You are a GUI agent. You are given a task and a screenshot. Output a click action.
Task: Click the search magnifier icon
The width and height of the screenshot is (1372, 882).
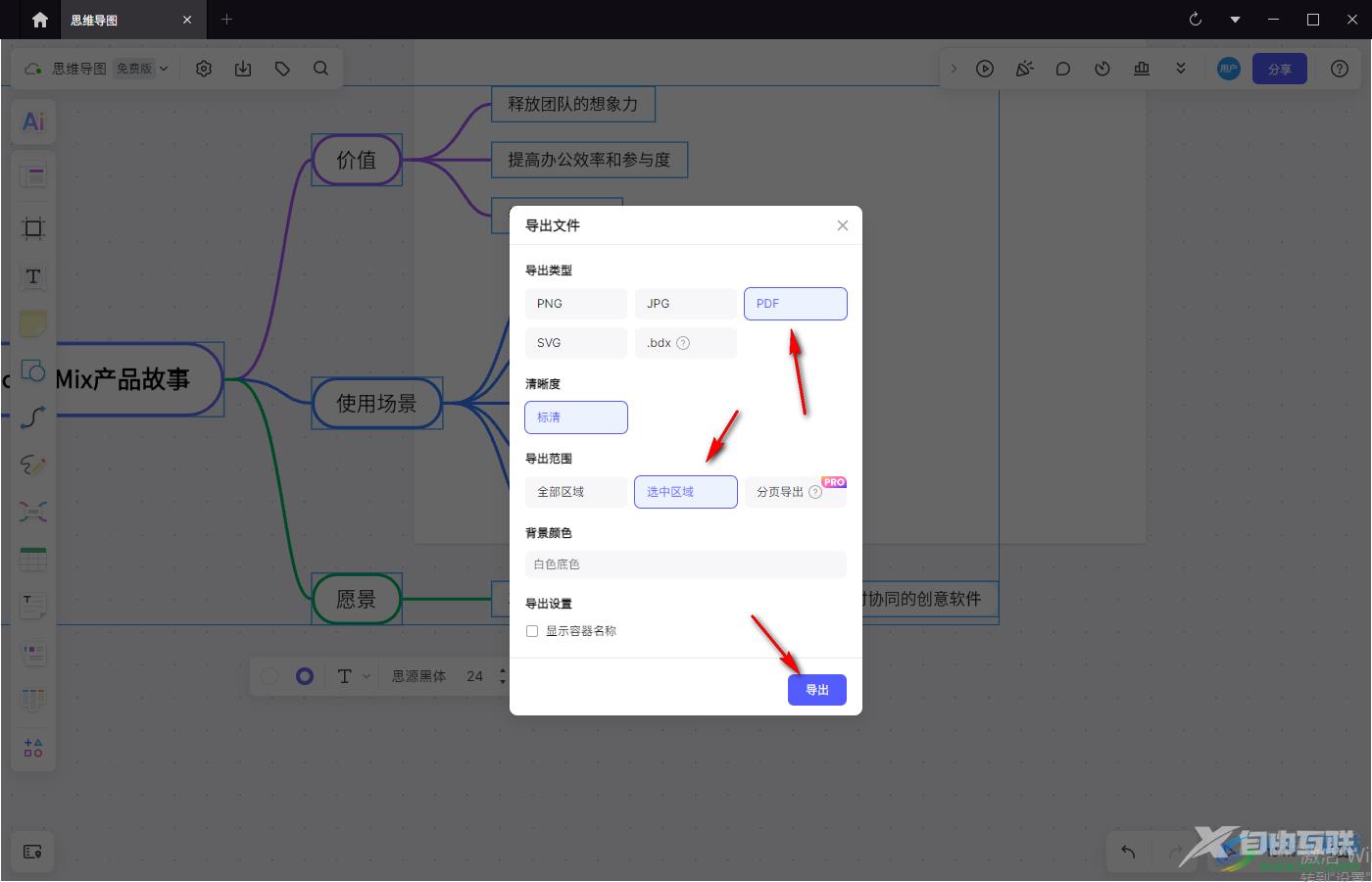320,69
